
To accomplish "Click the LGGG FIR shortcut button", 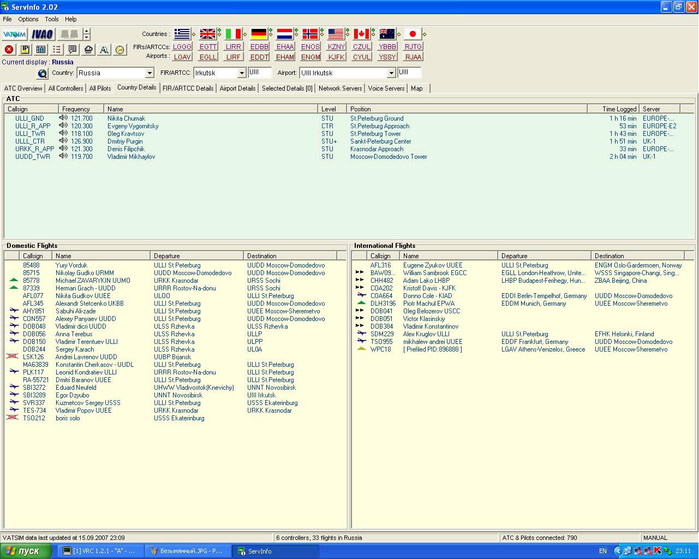I will 182,47.
